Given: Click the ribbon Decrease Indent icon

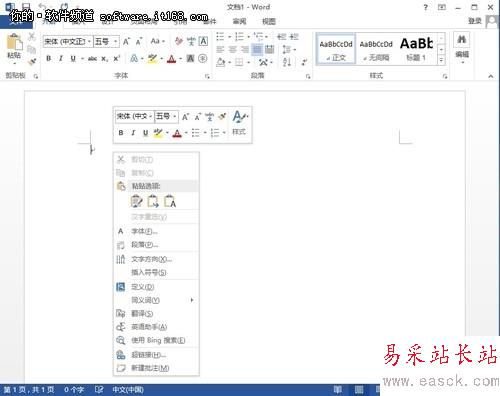Looking at the screenshot, I should click(x=282, y=37).
